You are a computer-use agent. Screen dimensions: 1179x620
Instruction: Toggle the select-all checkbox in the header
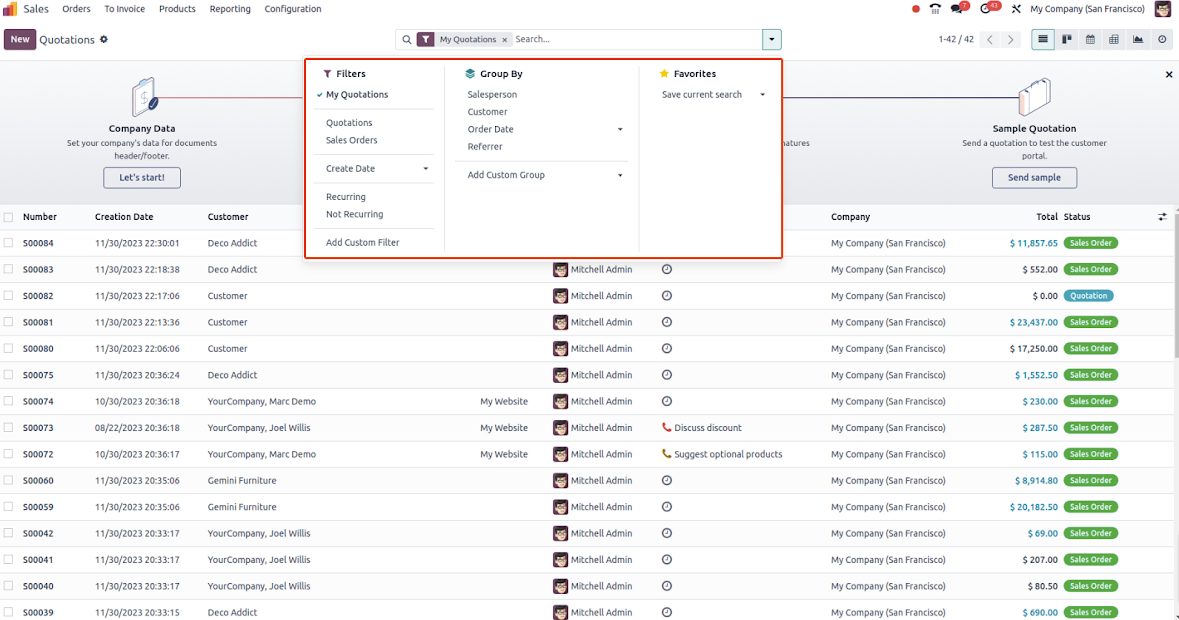tap(9, 217)
